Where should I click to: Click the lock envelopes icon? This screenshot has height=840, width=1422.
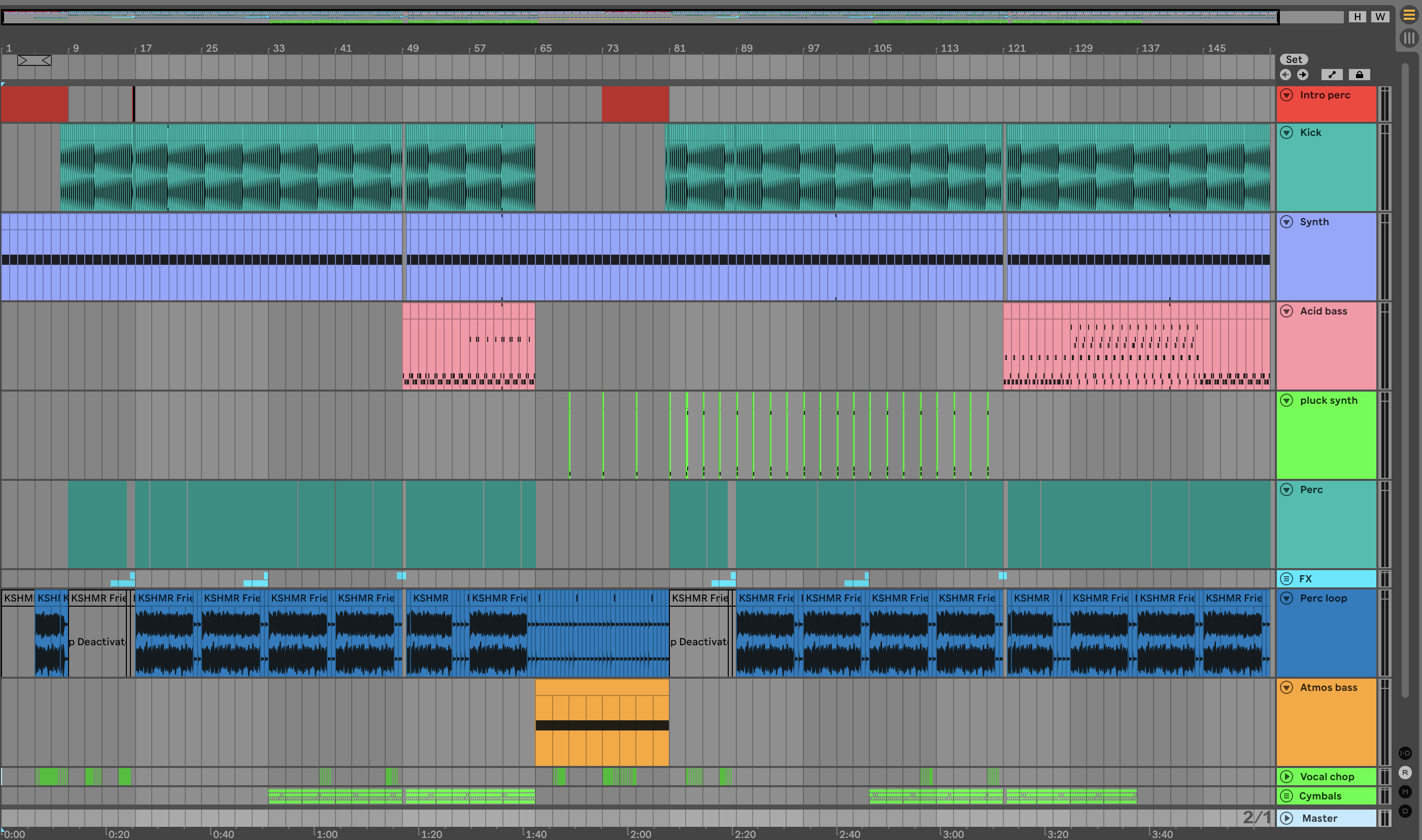pyautogui.click(x=1359, y=75)
